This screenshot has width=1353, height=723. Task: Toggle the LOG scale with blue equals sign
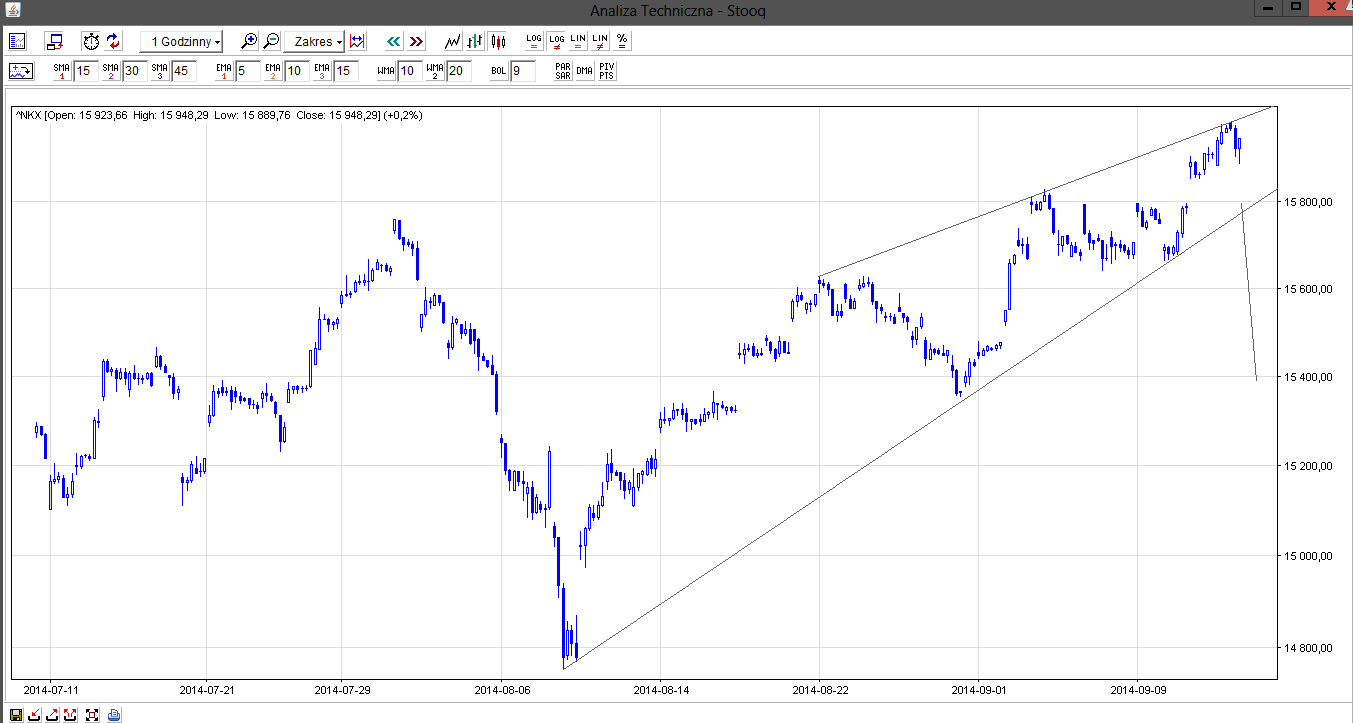coord(534,41)
